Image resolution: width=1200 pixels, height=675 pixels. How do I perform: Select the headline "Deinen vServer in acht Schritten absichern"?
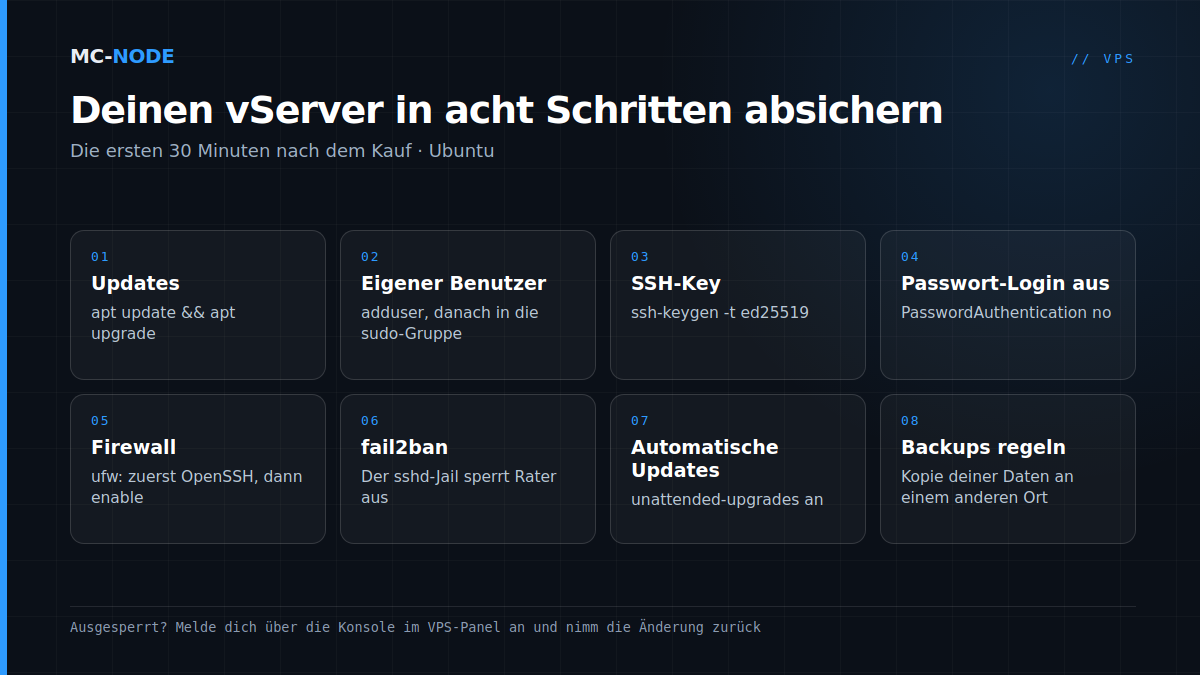pyautogui.click(x=507, y=109)
